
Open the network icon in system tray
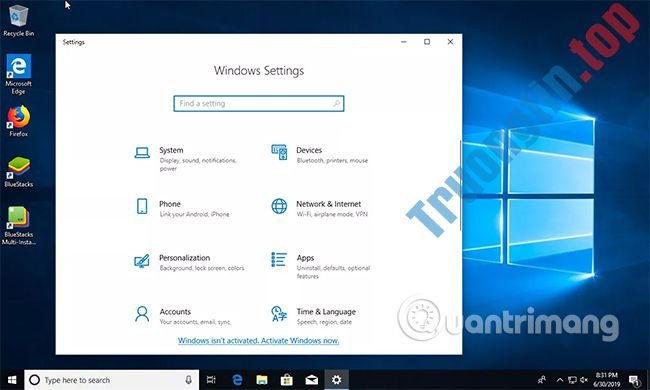pos(572,380)
